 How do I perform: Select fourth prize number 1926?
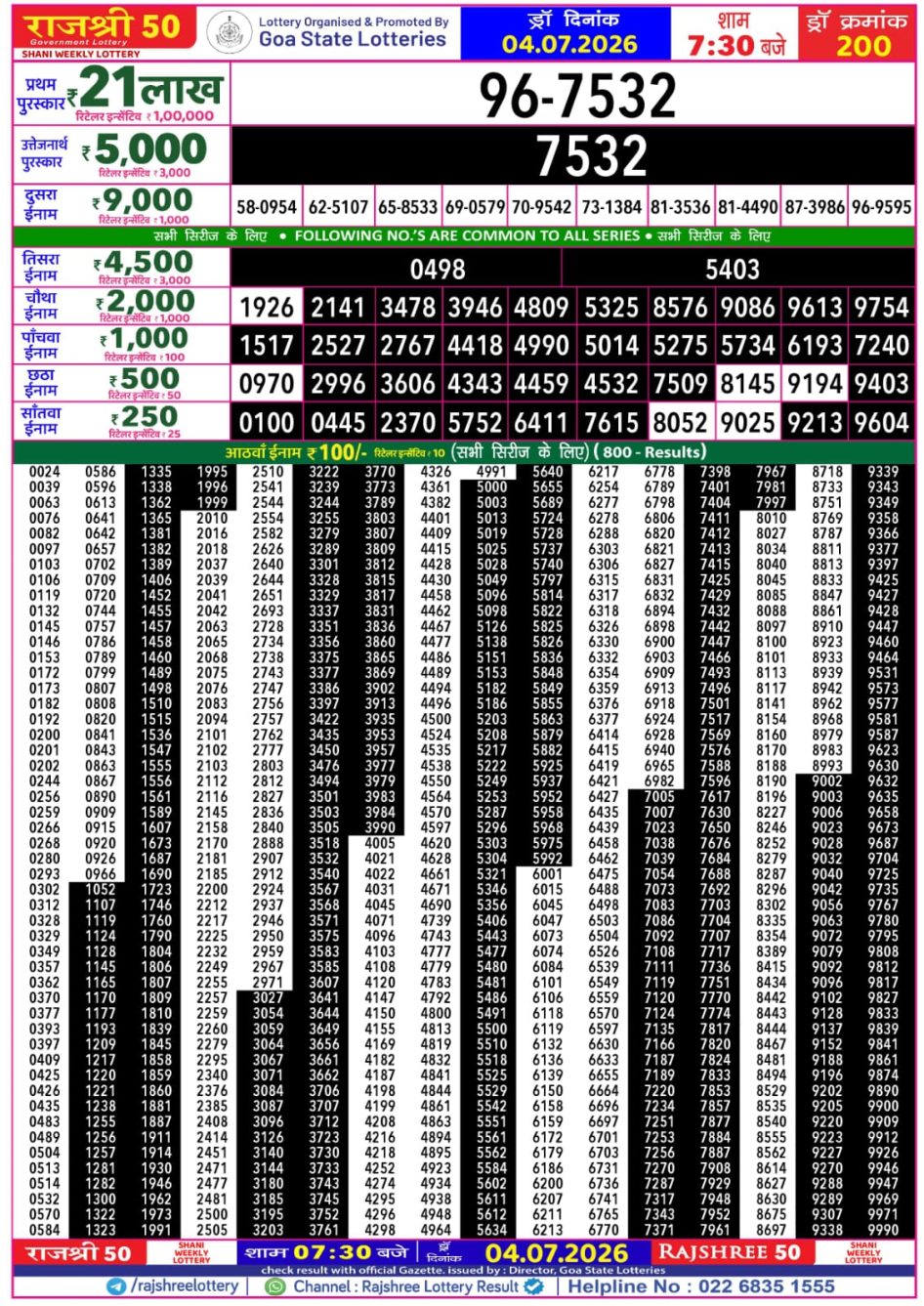coord(267,308)
